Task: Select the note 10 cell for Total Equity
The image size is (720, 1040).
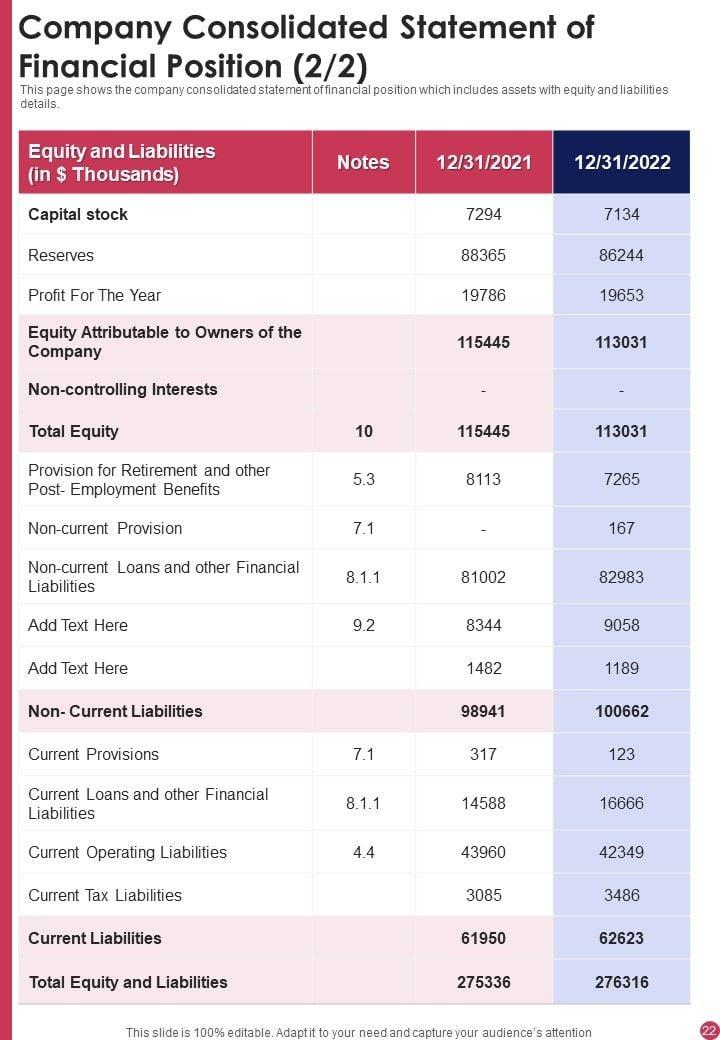Action: [x=363, y=431]
